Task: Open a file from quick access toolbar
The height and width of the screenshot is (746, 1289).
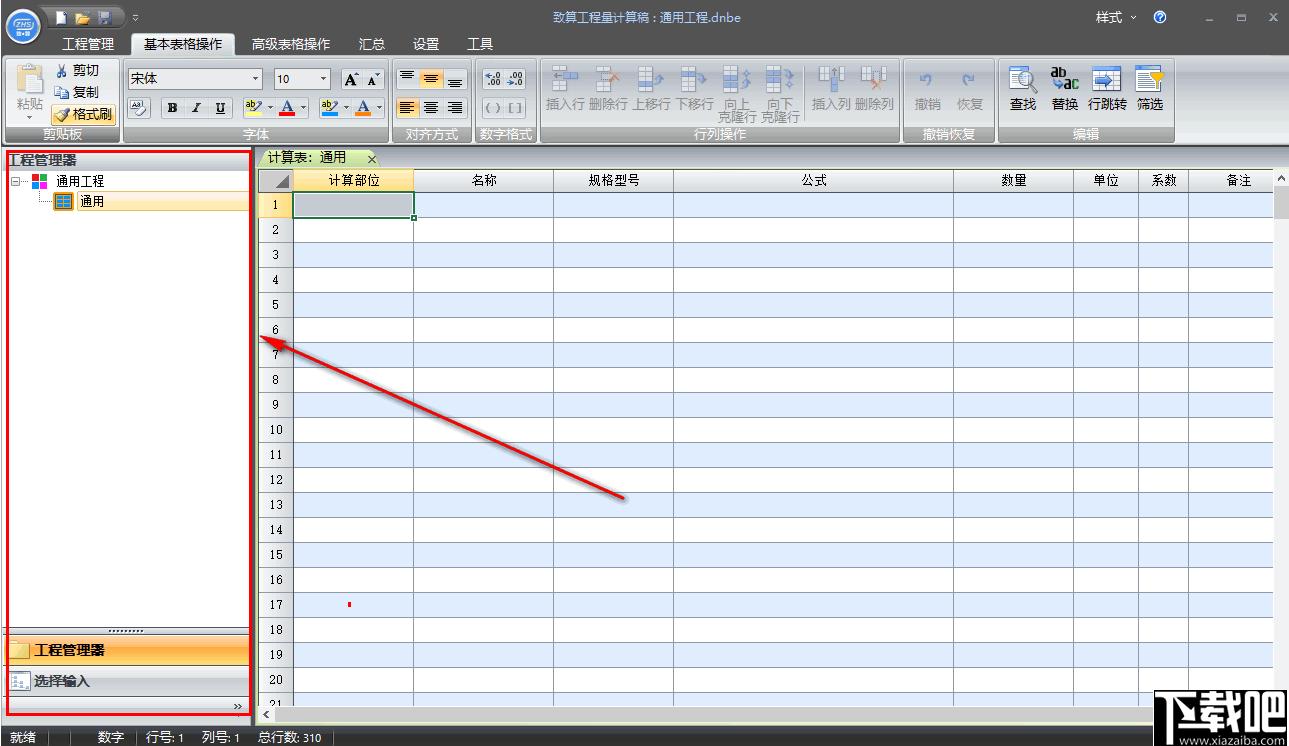Action: [x=83, y=18]
